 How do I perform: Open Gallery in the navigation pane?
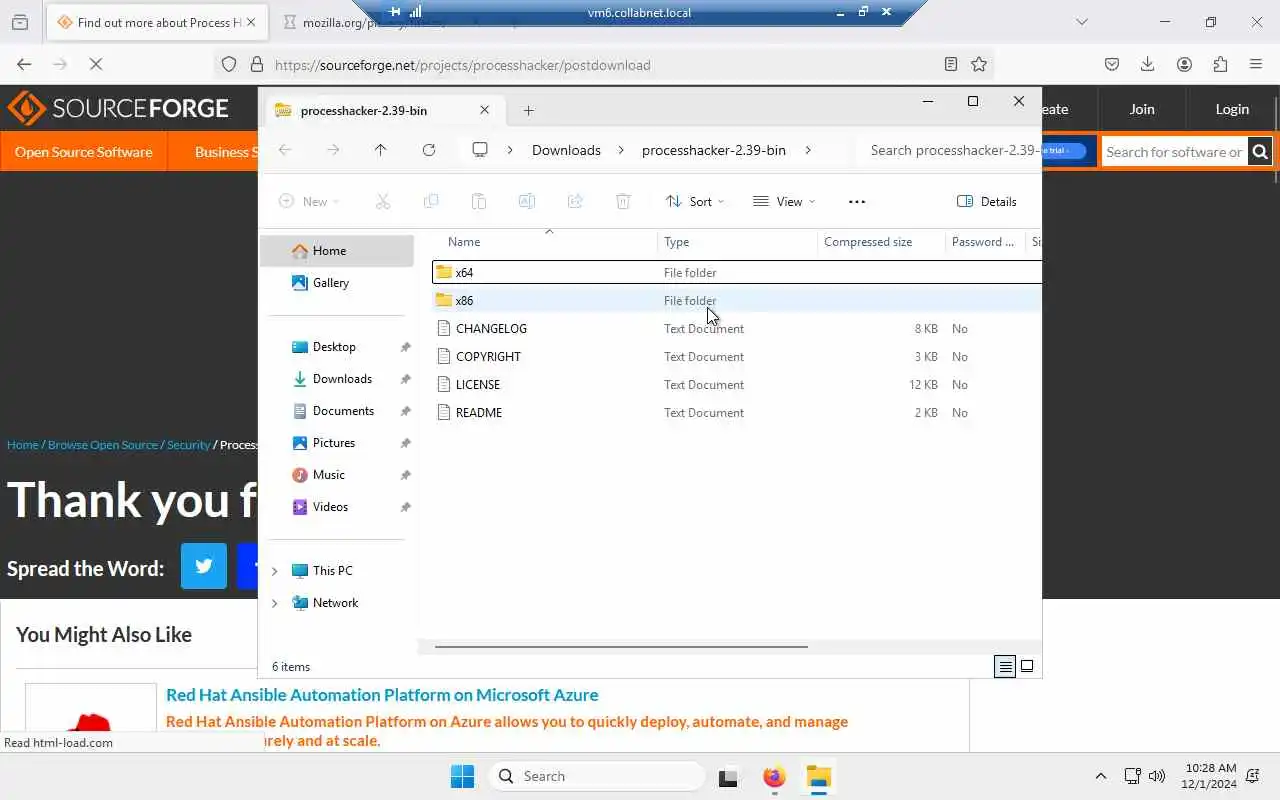click(337, 283)
